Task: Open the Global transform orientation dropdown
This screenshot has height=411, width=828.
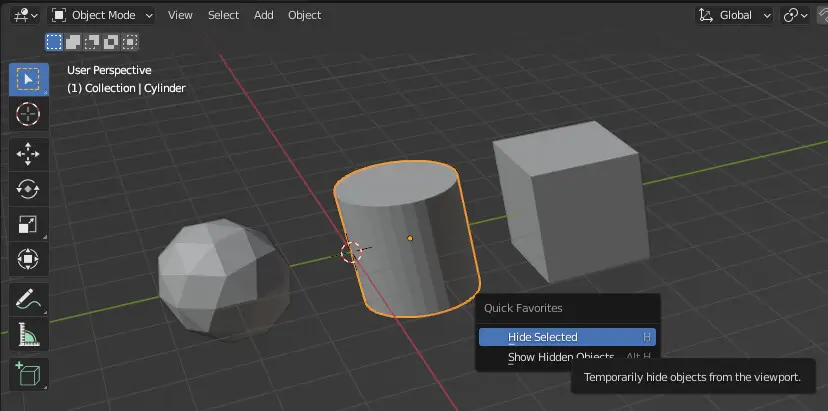Action: point(735,15)
